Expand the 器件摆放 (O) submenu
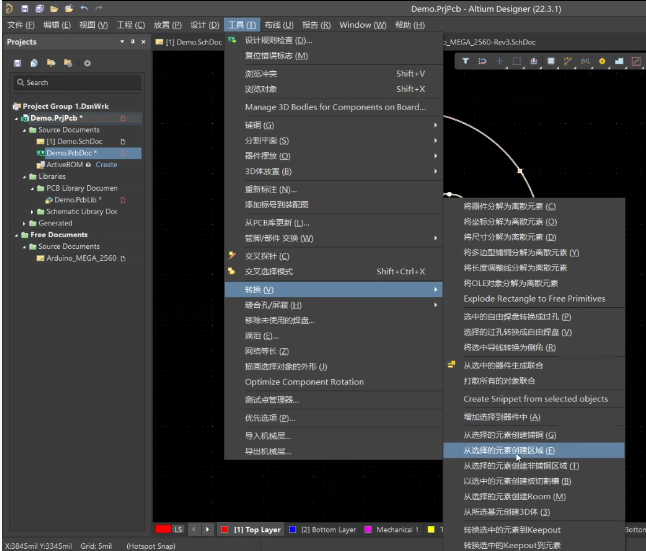The image size is (646, 551). click(334, 156)
